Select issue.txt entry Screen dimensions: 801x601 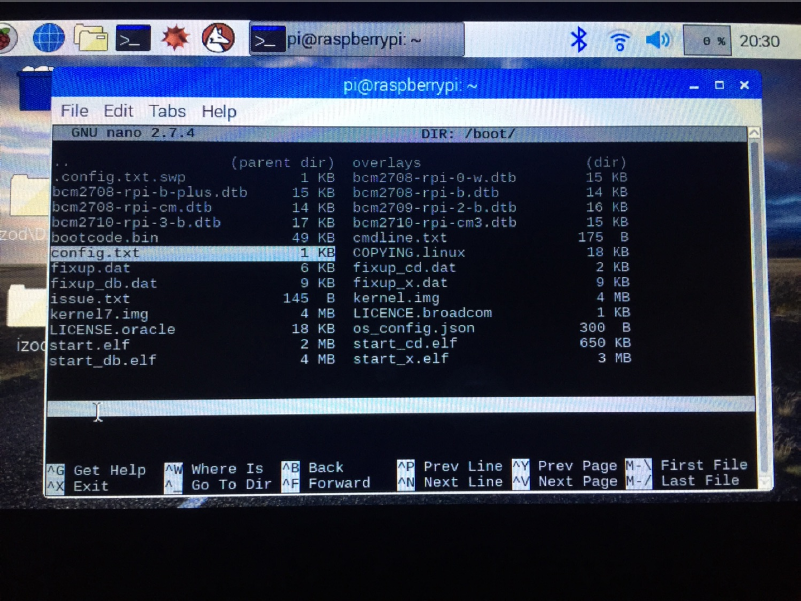coord(193,298)
